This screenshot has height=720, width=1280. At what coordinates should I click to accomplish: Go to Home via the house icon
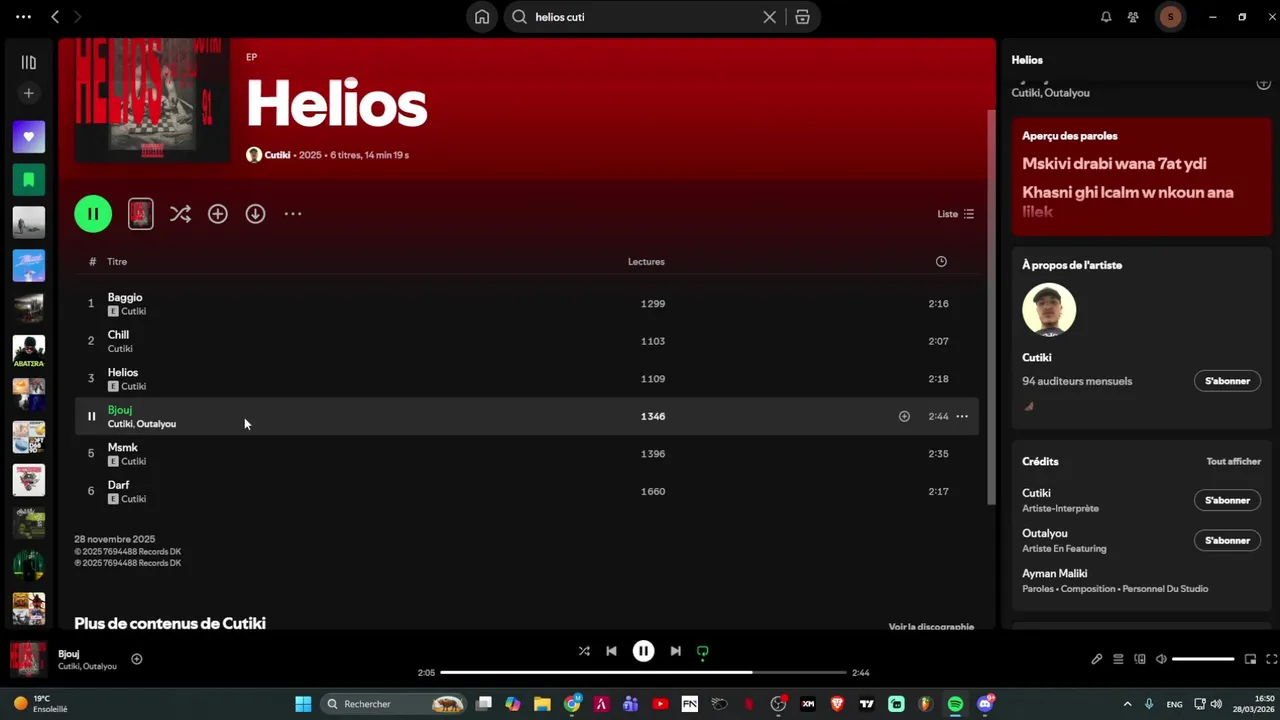tap(482, 17)
